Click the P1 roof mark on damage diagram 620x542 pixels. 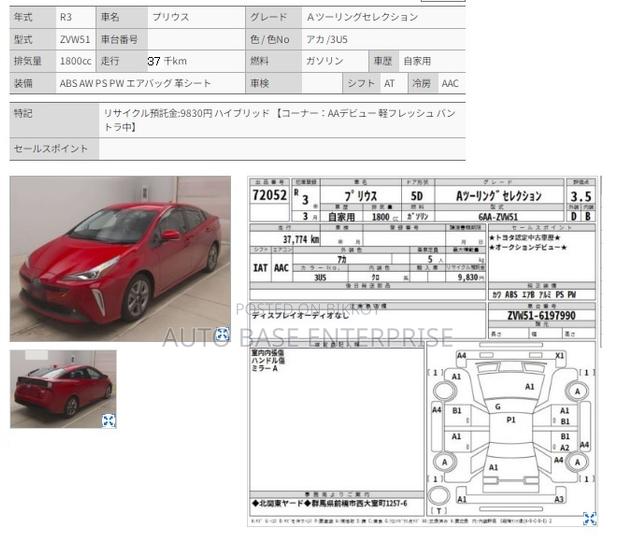[511, 420]
